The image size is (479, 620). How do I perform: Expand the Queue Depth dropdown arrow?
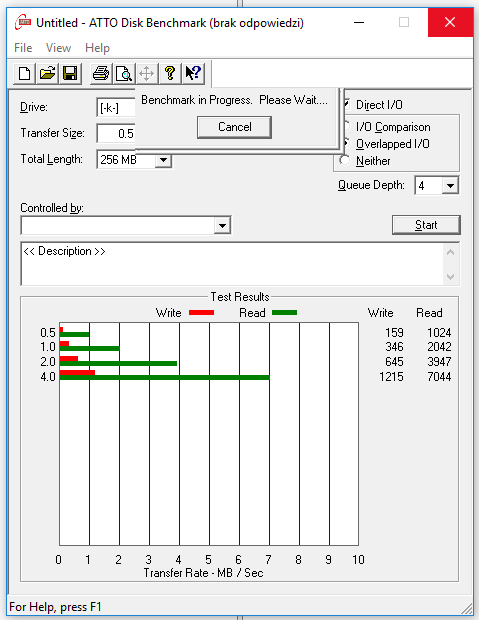pos(450,185)
